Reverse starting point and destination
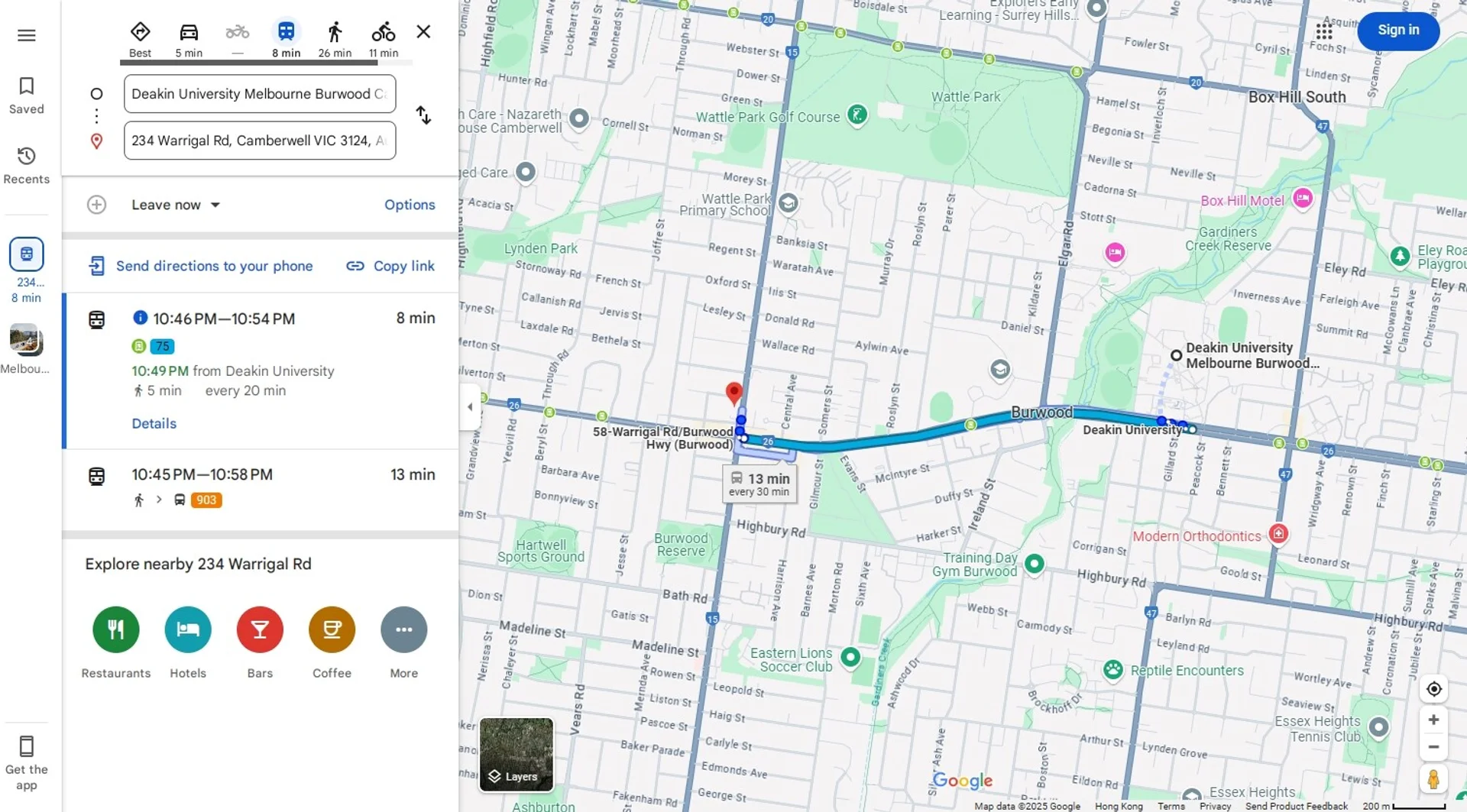1467x812 pixels. [423, 115]
